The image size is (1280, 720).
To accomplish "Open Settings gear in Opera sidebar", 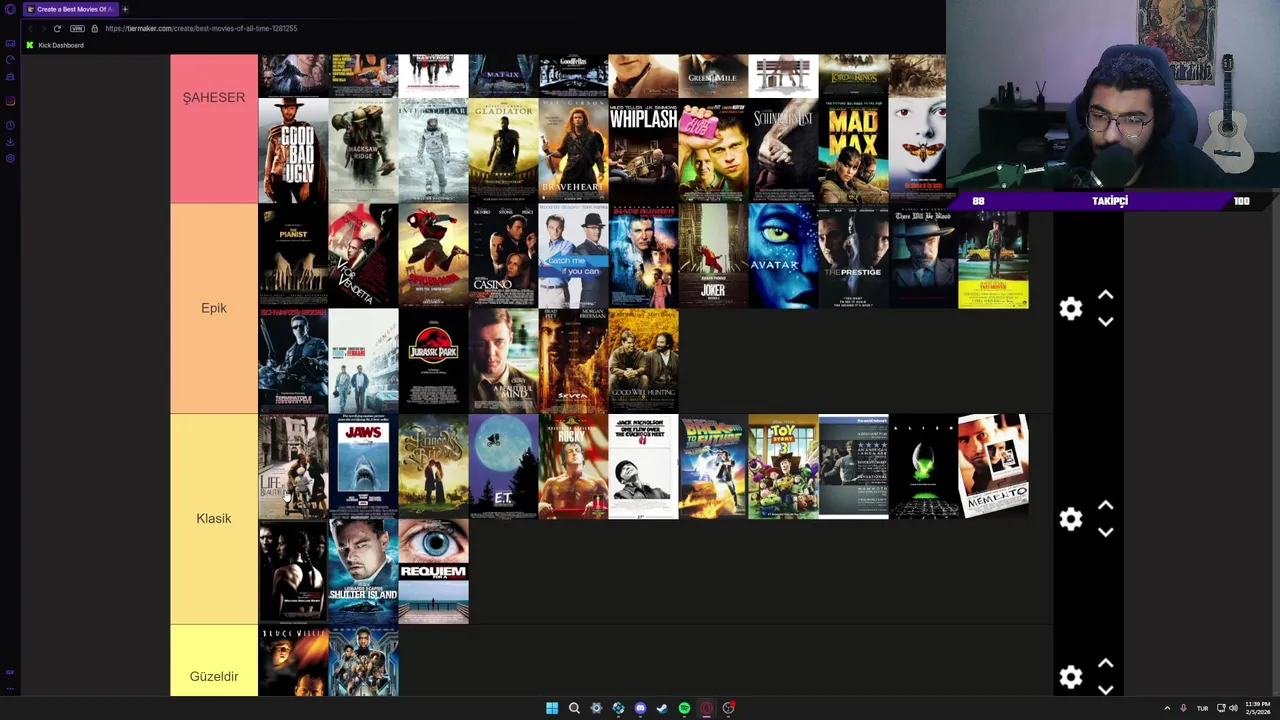I will click(x=10, y=158).
